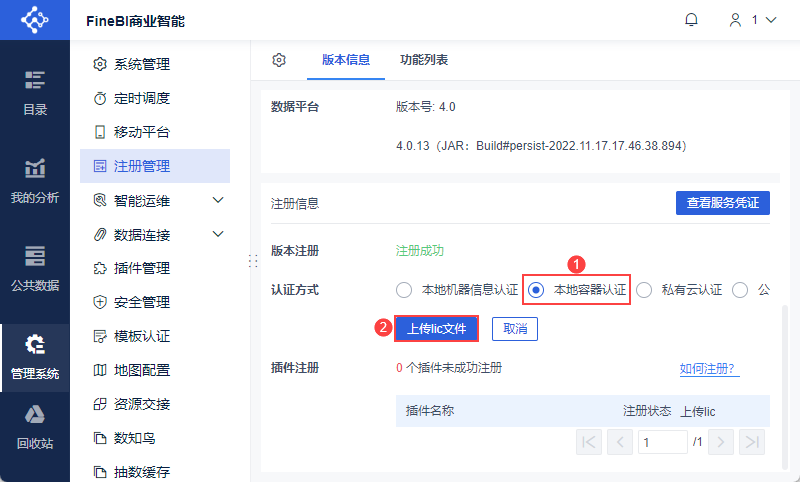Open 我的分析 from left sidebar
Screen dimensions: 800x482
pyautogui.click(x=35, y=181)
